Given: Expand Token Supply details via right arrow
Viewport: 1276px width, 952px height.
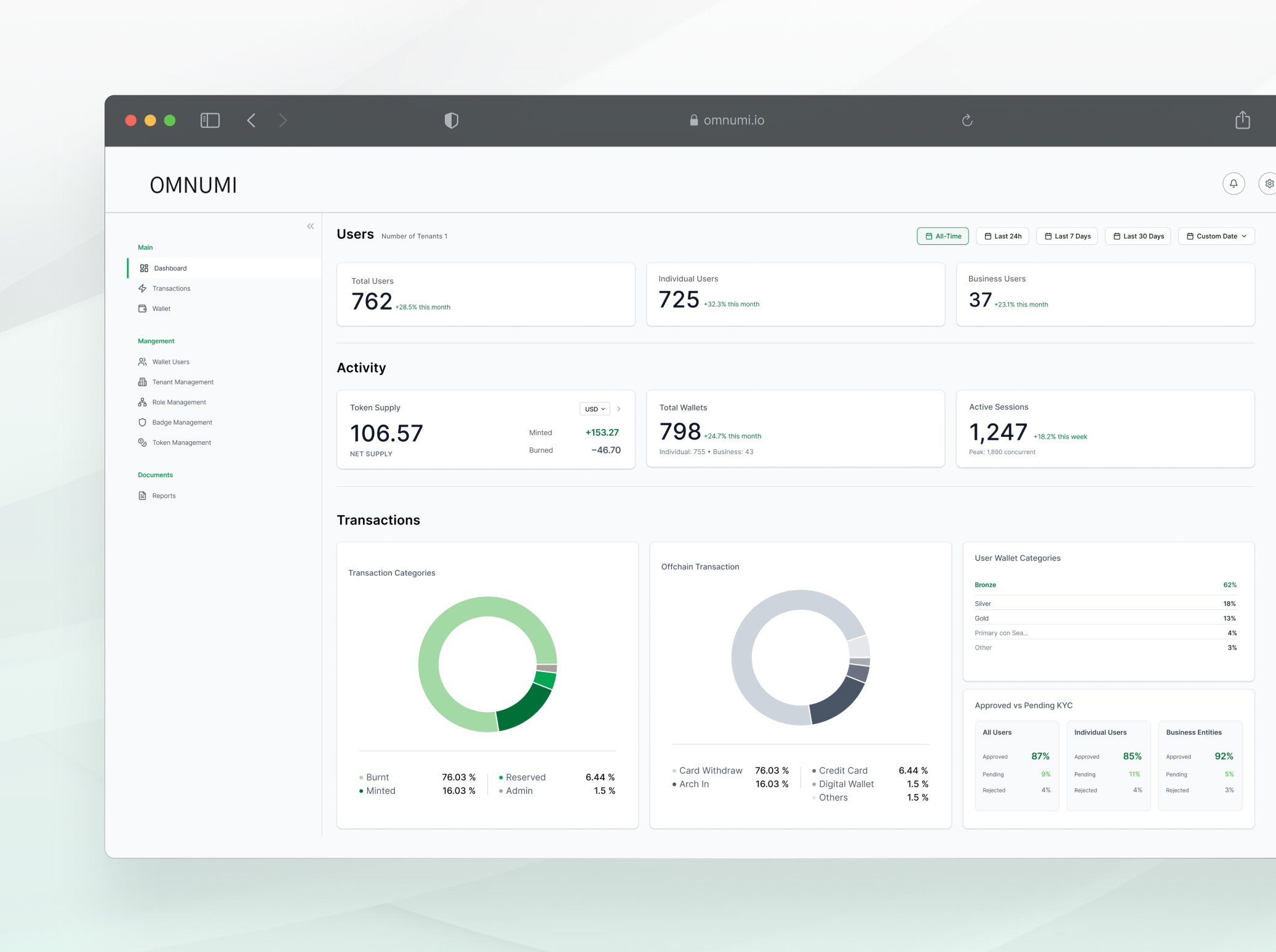Looking at the screenshot, I should [620, 409].
